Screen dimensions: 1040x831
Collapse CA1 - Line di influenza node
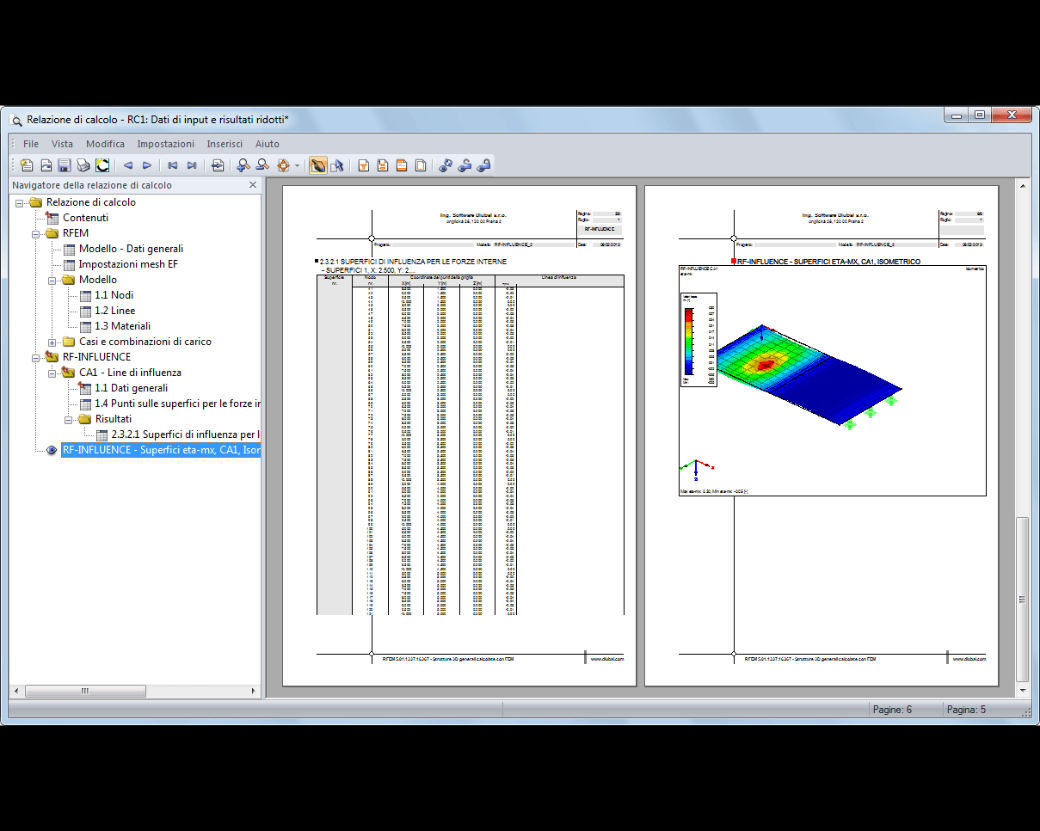52,373
